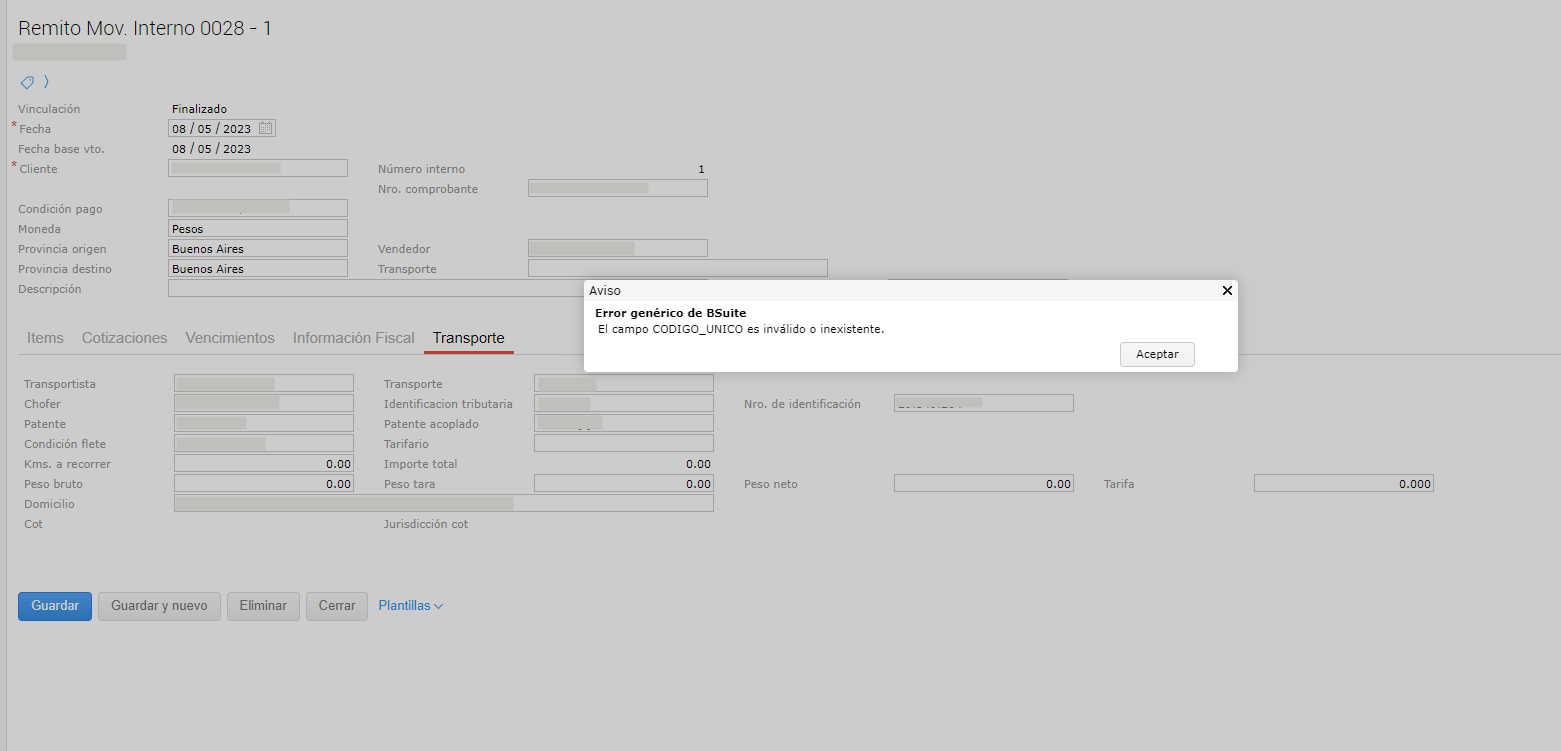Click the Transporte tab
This screenshot has width=1561, height=751.
[x=468, y=338]
